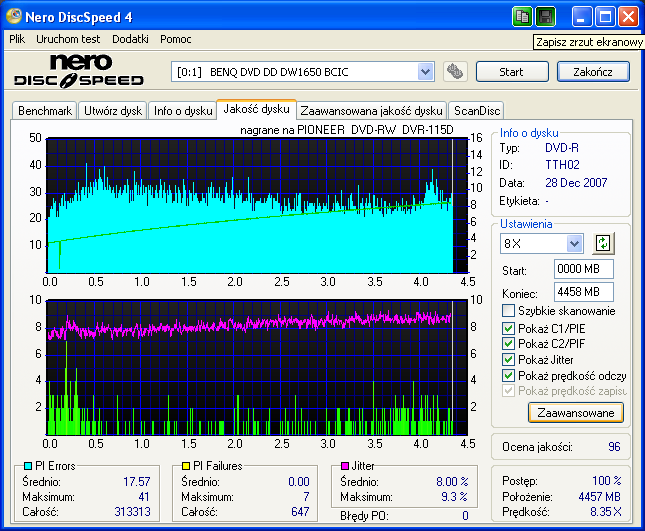Click the disc type value DVD-R
This screenshot has width=645, height=531.
tap(562, 148)
